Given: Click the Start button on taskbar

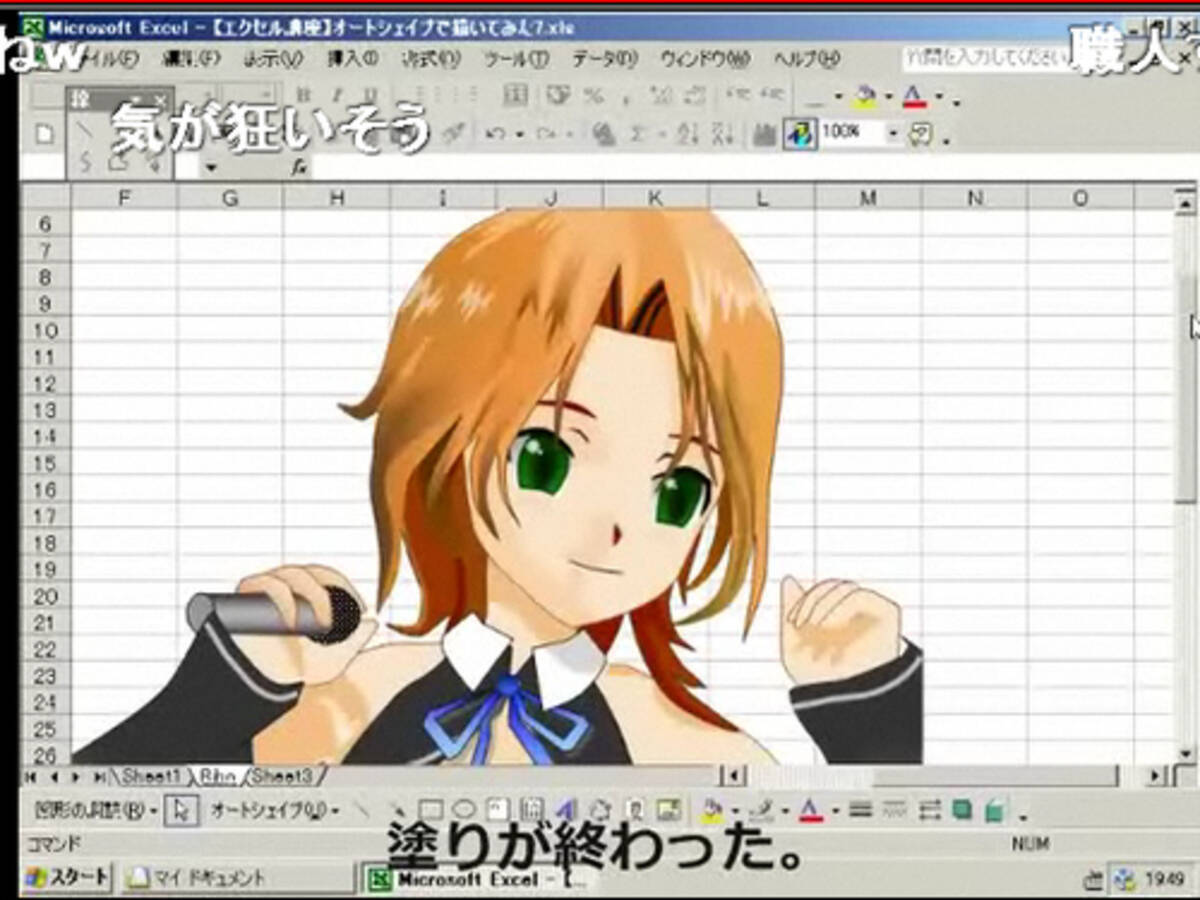Looking at the screenshot, I should (x=66, y=878).
